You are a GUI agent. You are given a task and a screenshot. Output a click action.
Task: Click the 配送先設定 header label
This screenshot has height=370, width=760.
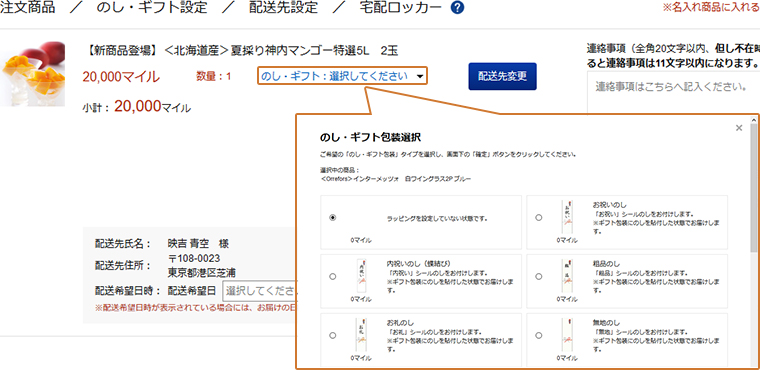point(284,8)
